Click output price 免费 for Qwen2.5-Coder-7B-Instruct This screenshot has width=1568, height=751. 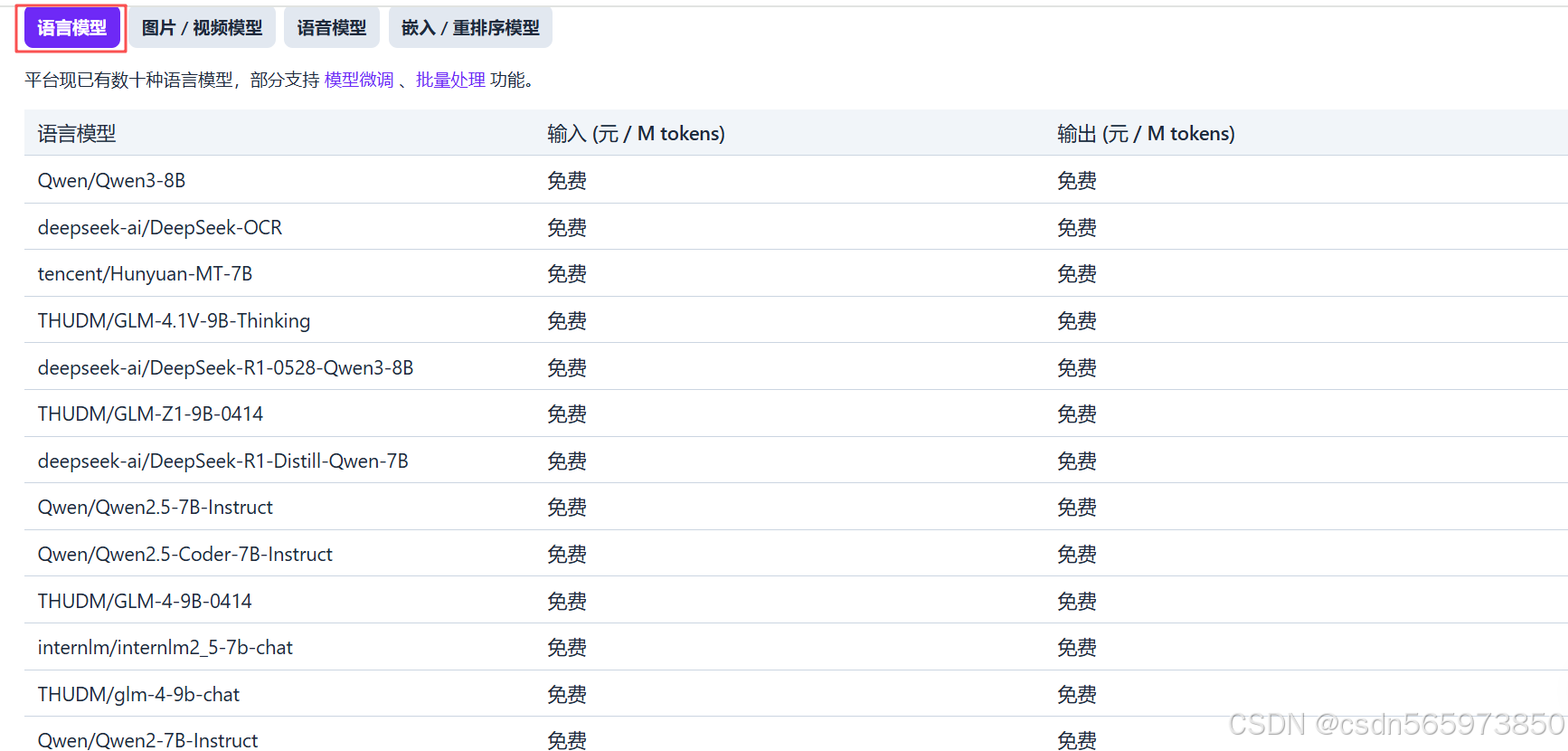[x=1077, y=554]
